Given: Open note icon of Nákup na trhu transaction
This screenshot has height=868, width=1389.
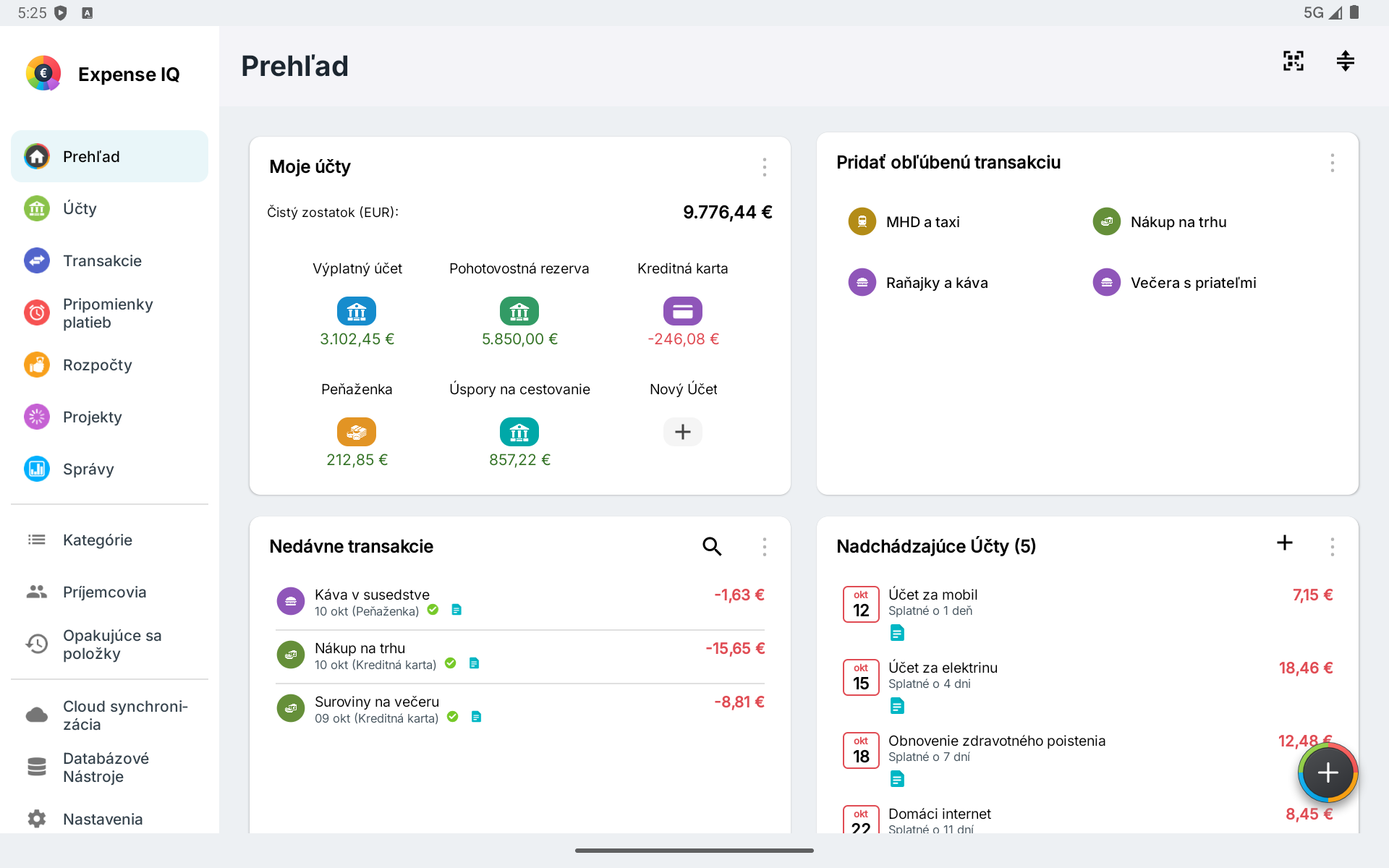Looking at the screenshot, I should point(475,663).
